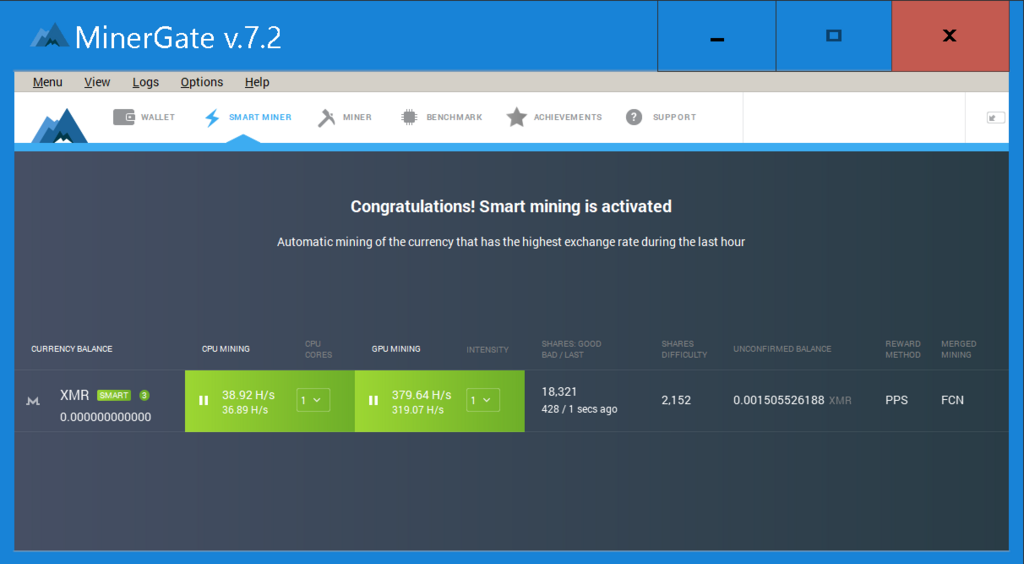Click the 0.001505526188 unconfirmed balance

(778, 400)
